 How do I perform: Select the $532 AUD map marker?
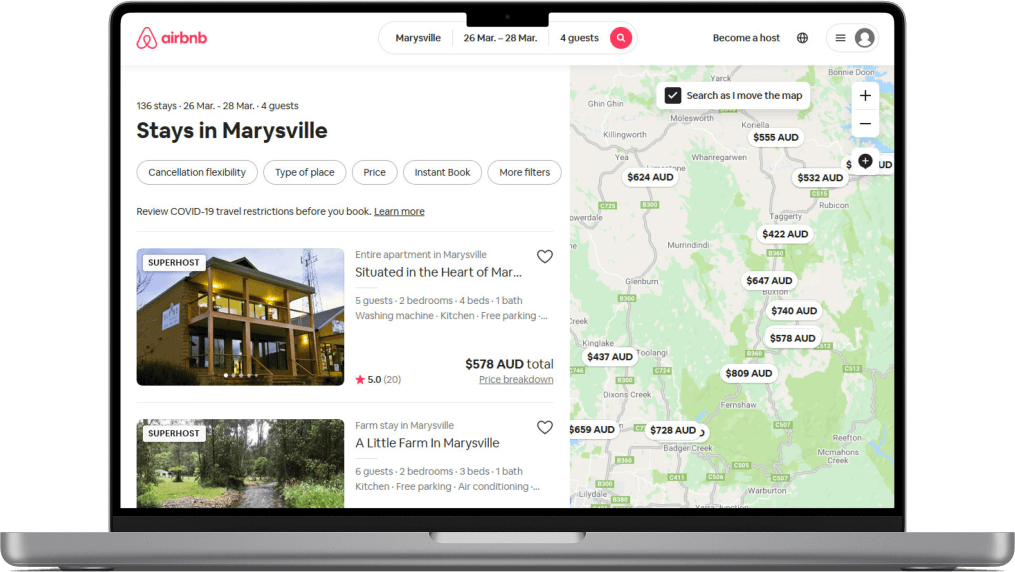pyautogui.click(x=820, y=178)
